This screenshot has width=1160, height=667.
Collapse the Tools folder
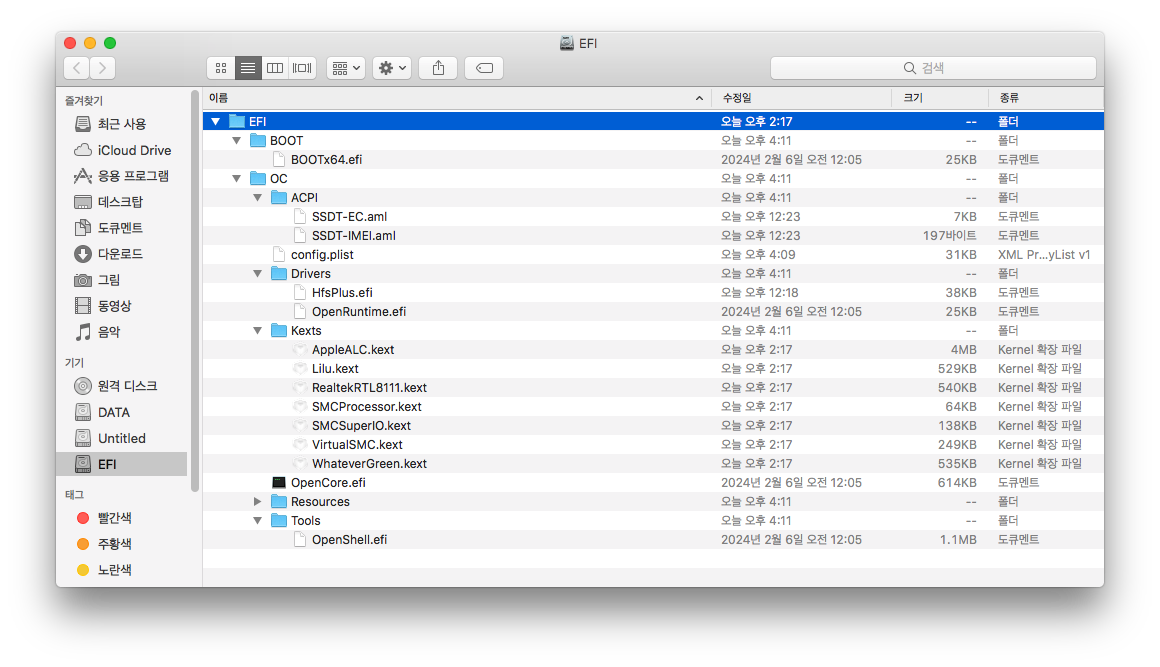point(257,521)
